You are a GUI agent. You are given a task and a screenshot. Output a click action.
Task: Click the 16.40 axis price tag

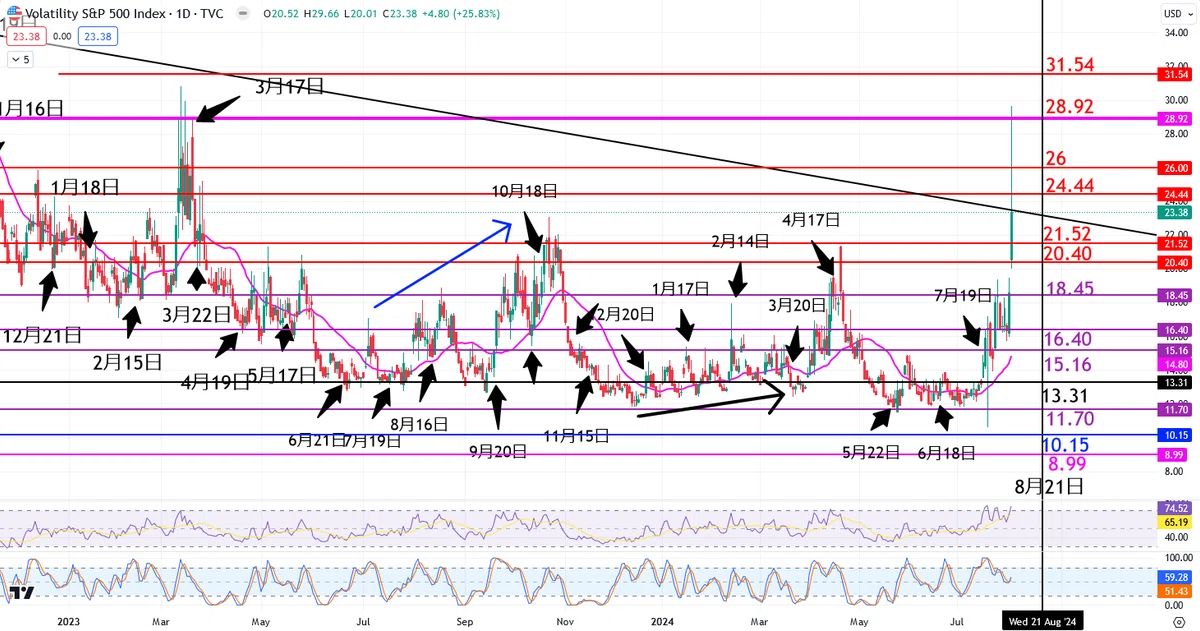click(x=1176, y=329)
